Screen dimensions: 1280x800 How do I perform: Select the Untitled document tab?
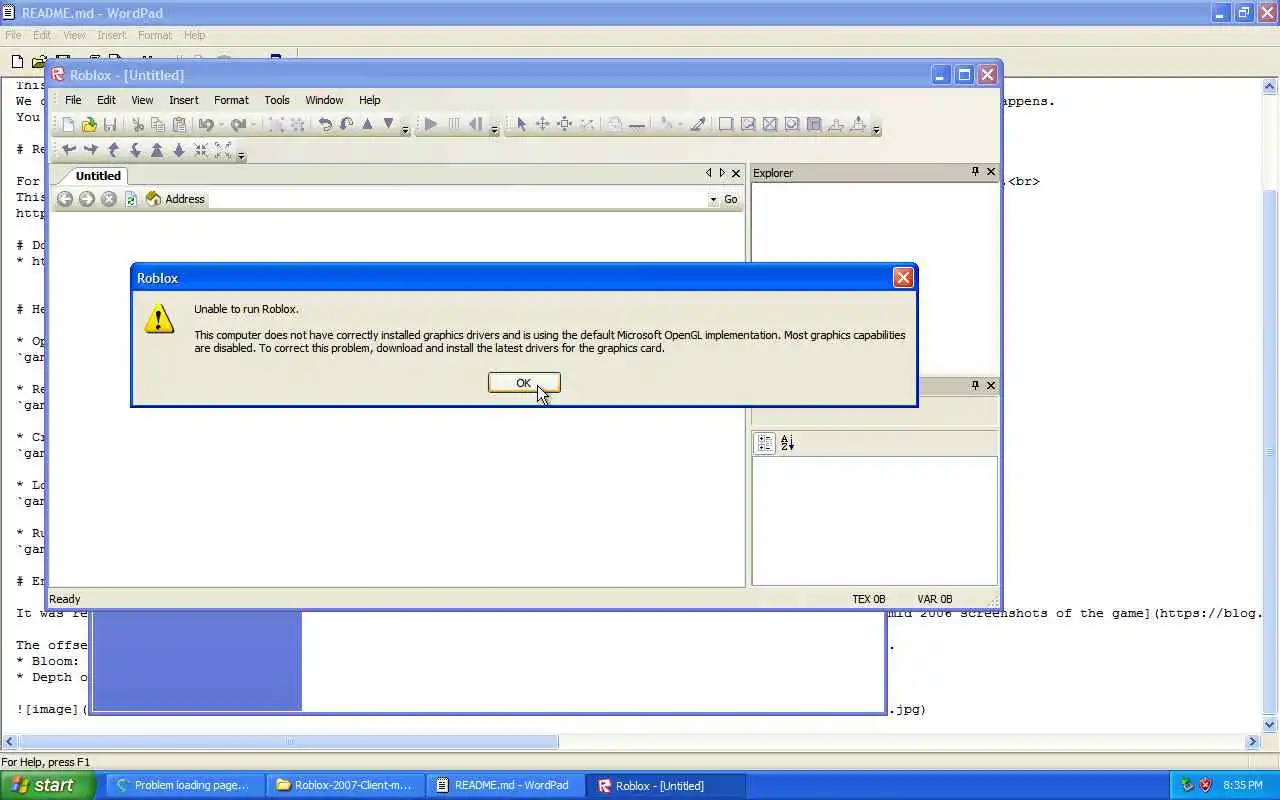98,175
